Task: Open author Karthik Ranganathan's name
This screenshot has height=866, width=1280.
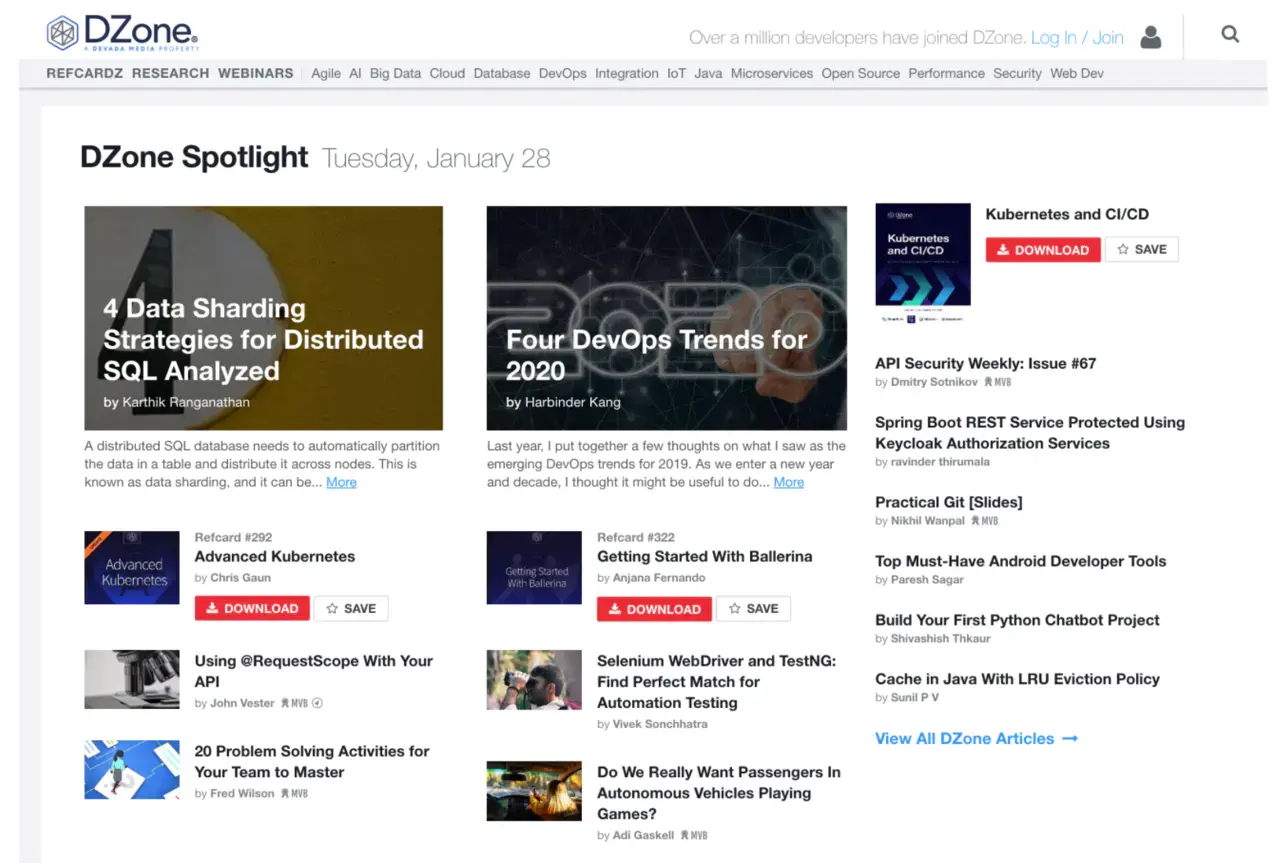Action: 186,402
